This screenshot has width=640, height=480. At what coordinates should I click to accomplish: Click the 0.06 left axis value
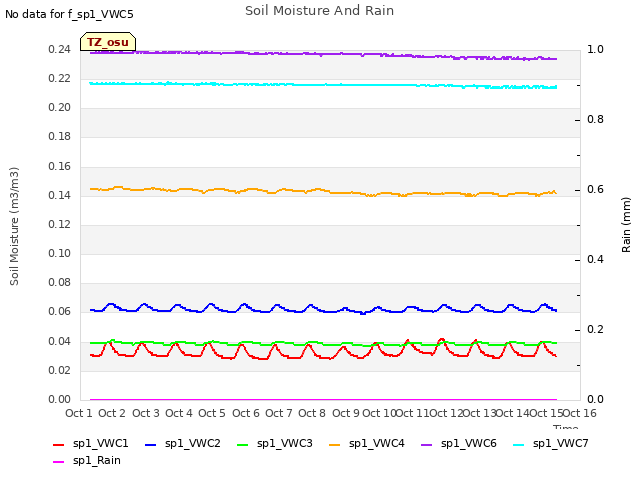point(60,311)
